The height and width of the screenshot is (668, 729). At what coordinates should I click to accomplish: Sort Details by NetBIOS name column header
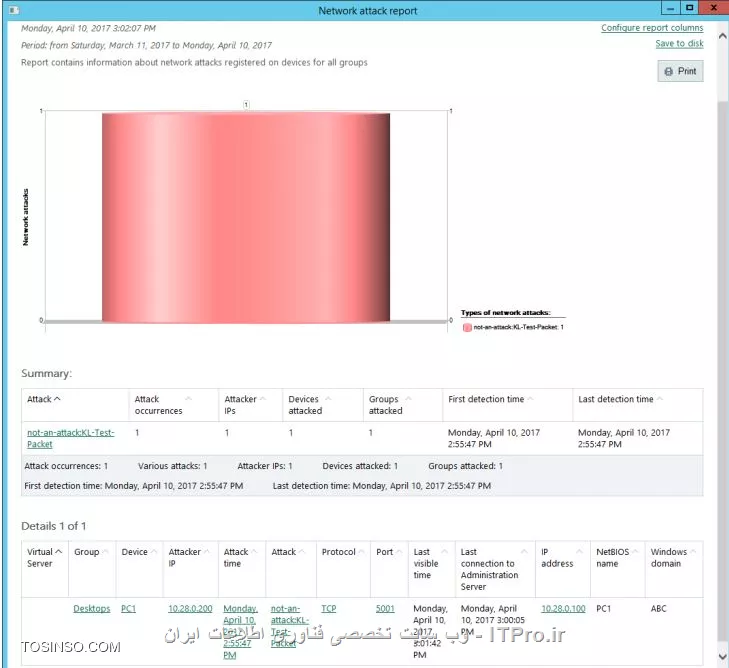coord(617,569)
